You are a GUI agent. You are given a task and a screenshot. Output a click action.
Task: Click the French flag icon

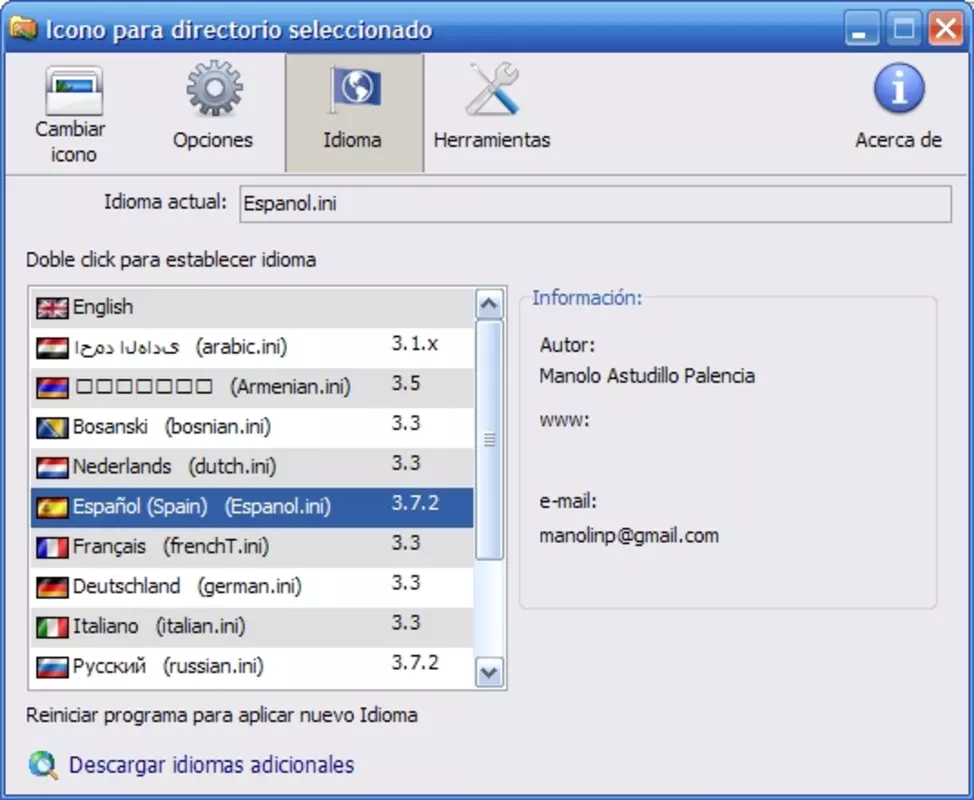click(x=52, y=547)
